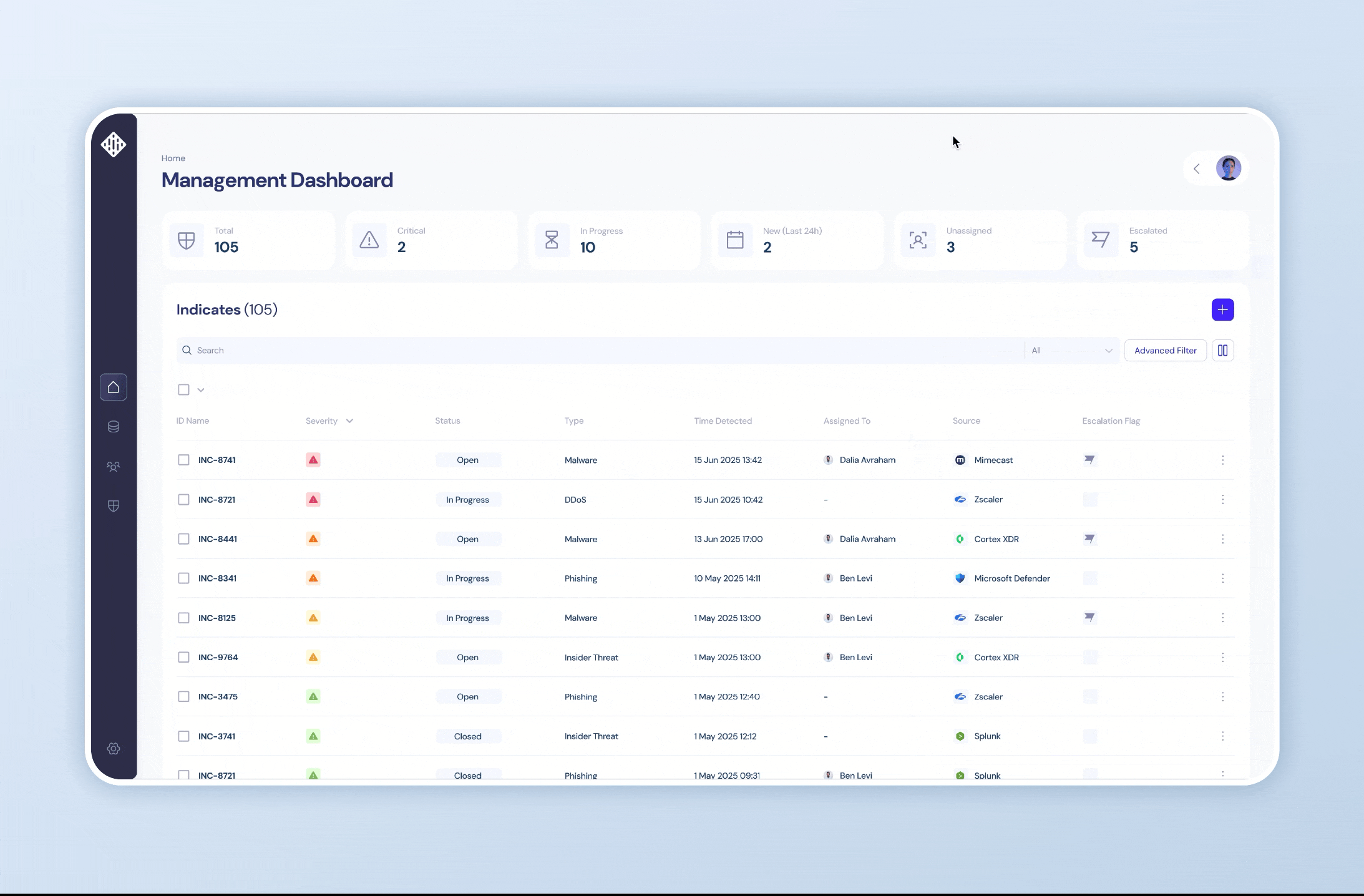The image size is (1364, 896).
Task: Click the hourglass icon on In Progress card
Action: 552,240
